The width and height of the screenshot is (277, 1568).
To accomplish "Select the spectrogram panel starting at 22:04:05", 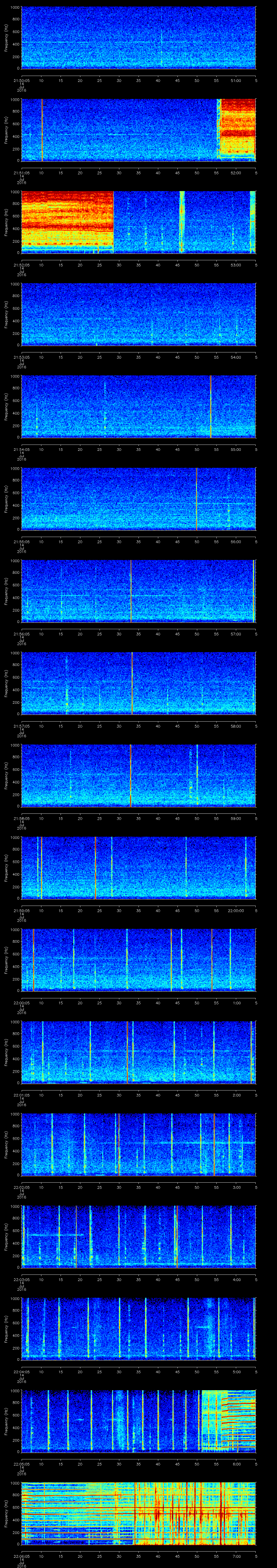I will 139,1329.
